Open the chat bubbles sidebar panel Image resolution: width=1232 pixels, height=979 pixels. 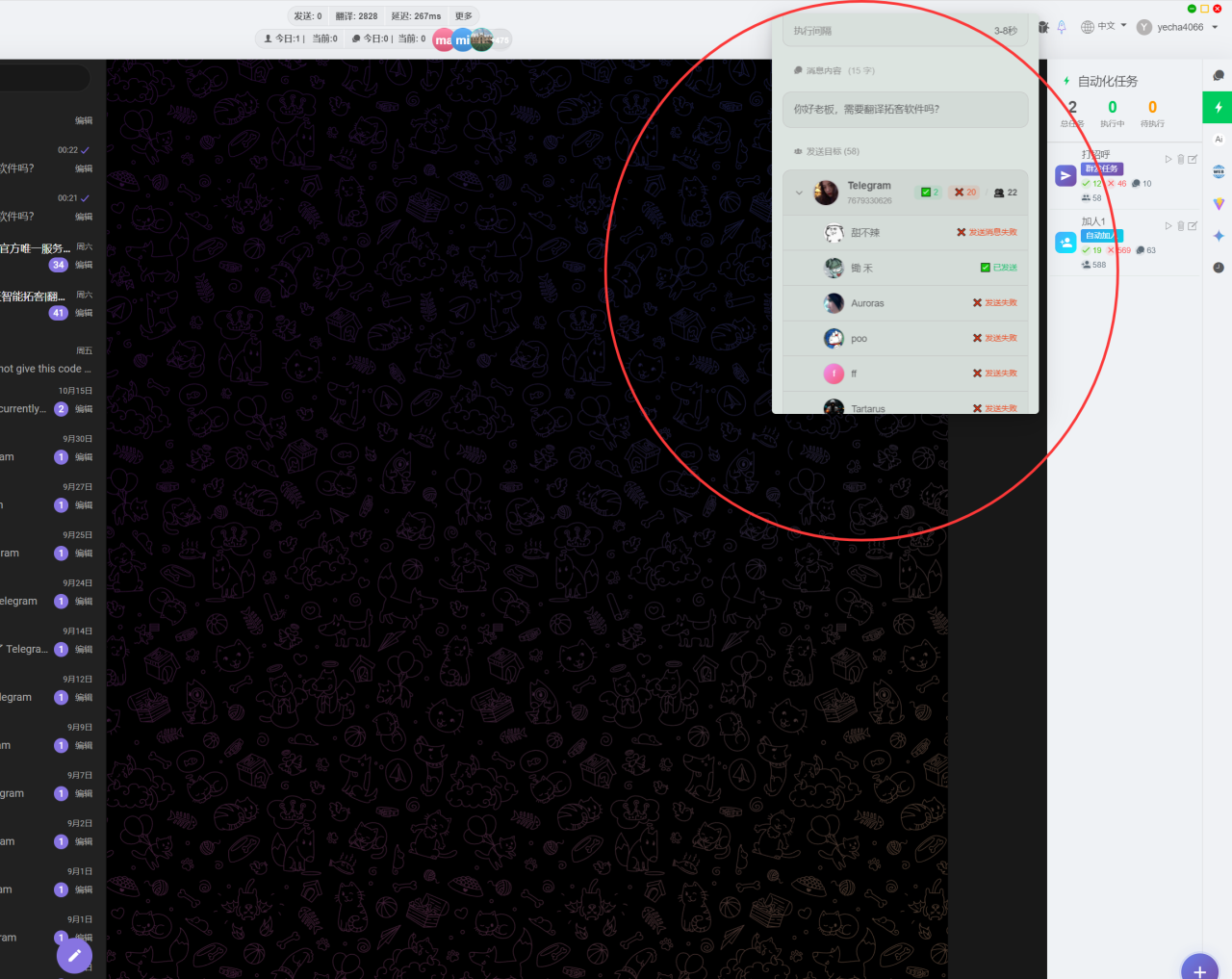point(1219,76)
